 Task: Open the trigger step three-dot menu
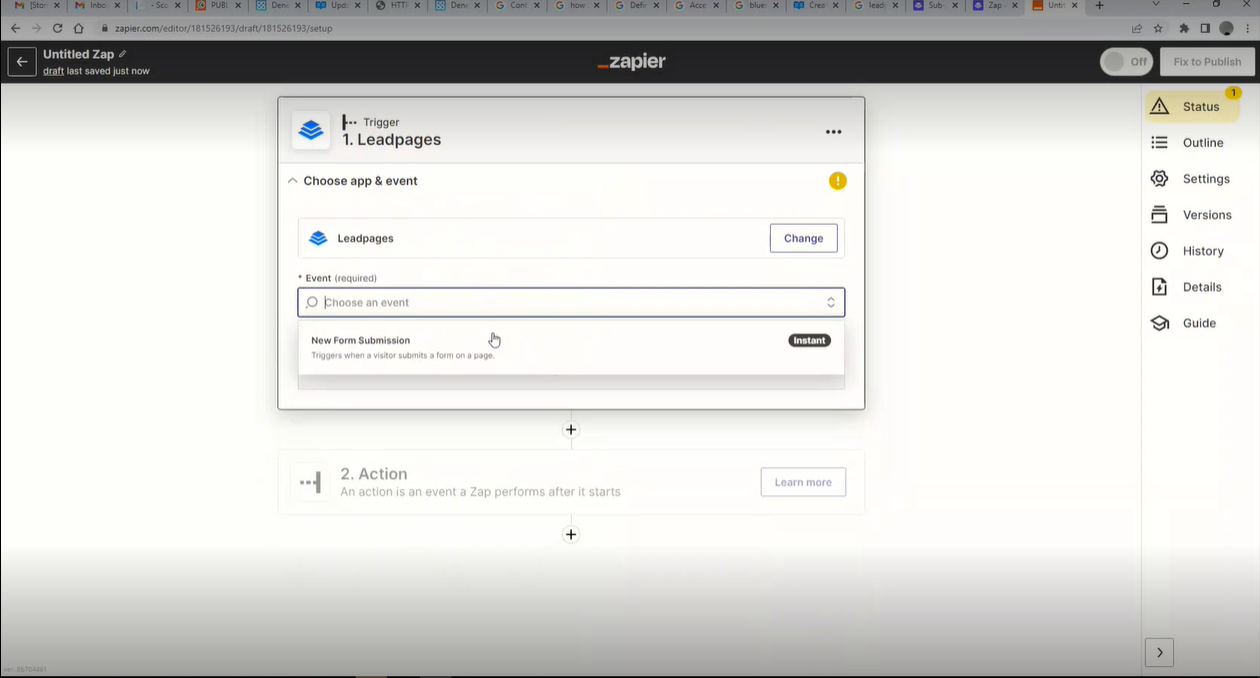[x=833, y=132]
